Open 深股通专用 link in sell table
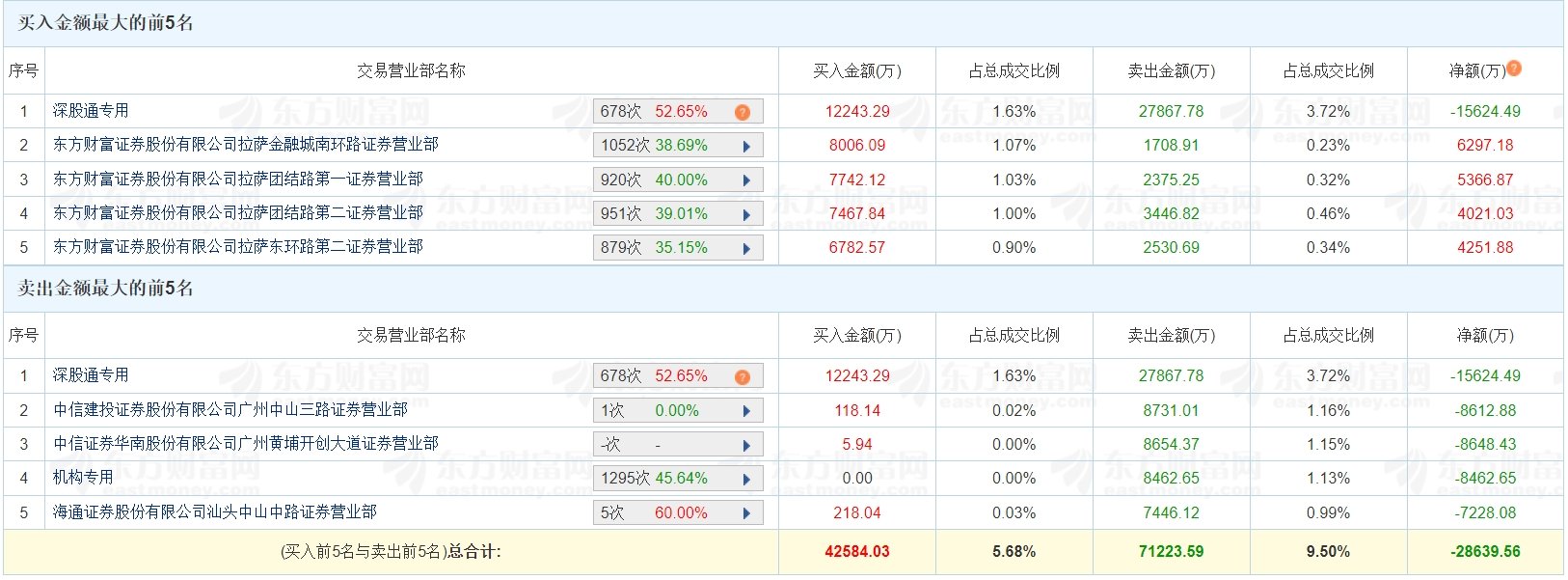Screen dimensions: 1568x580 click(91, 375)
